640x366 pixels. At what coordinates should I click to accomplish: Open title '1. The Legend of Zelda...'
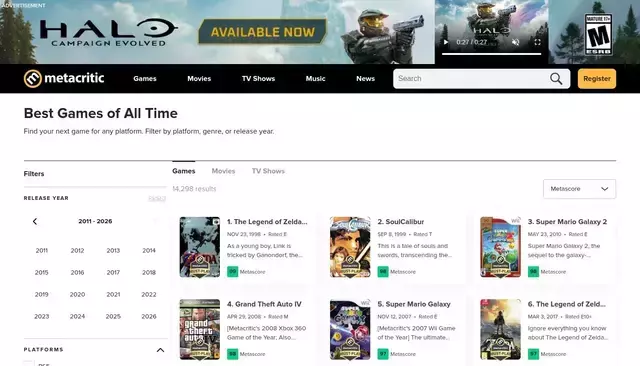(267, 222)
